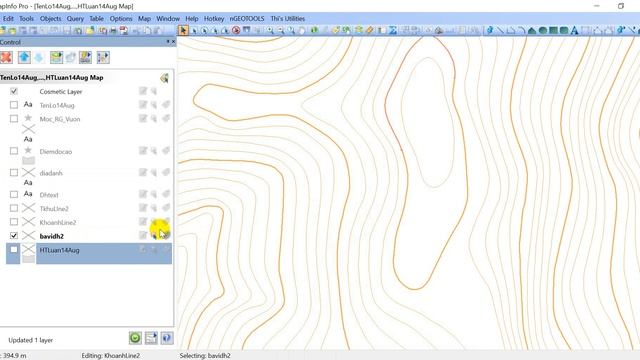Click the Print icon in main toolbar
Image resolution: width=640 pixels, height=360 pixels.
113,30
